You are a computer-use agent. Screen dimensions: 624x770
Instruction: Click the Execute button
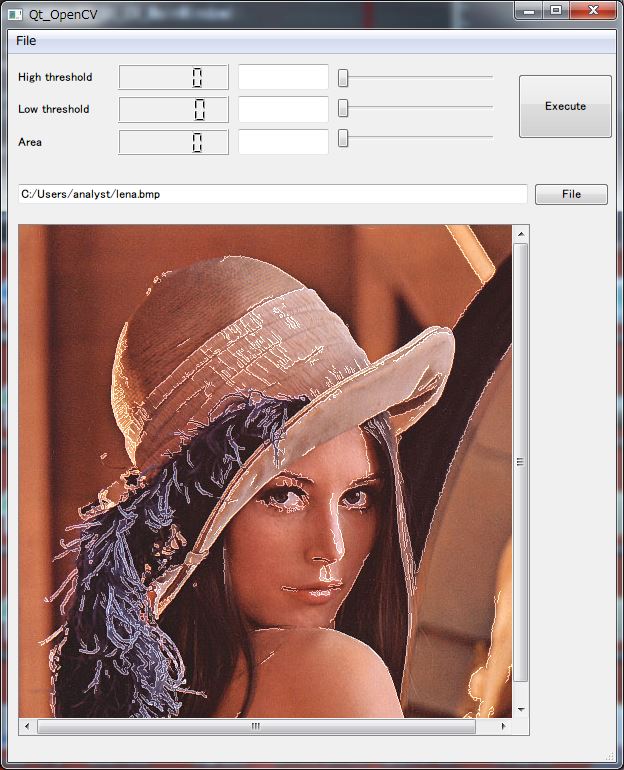(565, 106)
